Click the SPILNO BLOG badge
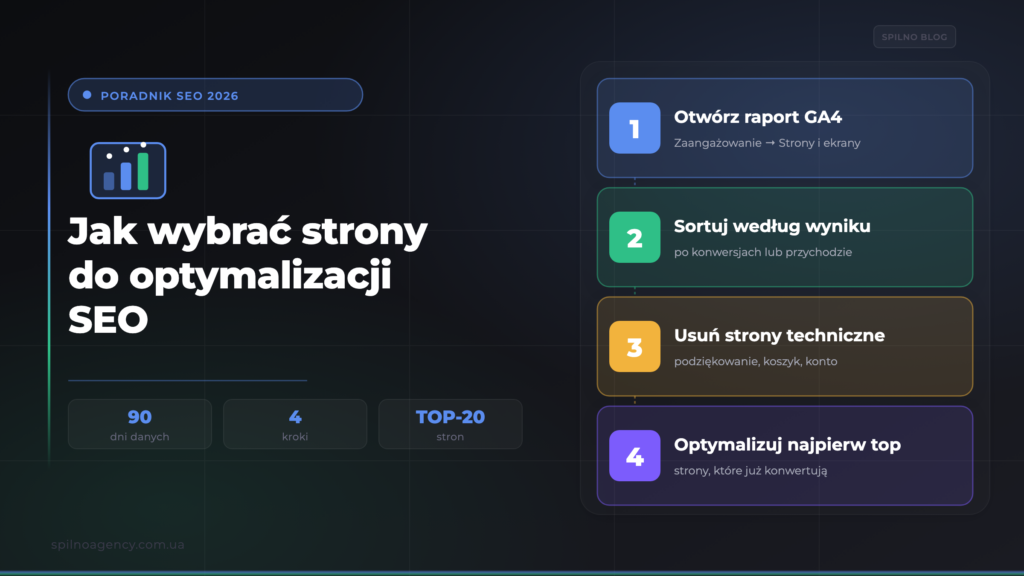Screen dimensions: 1024x576 click(914, 37)
